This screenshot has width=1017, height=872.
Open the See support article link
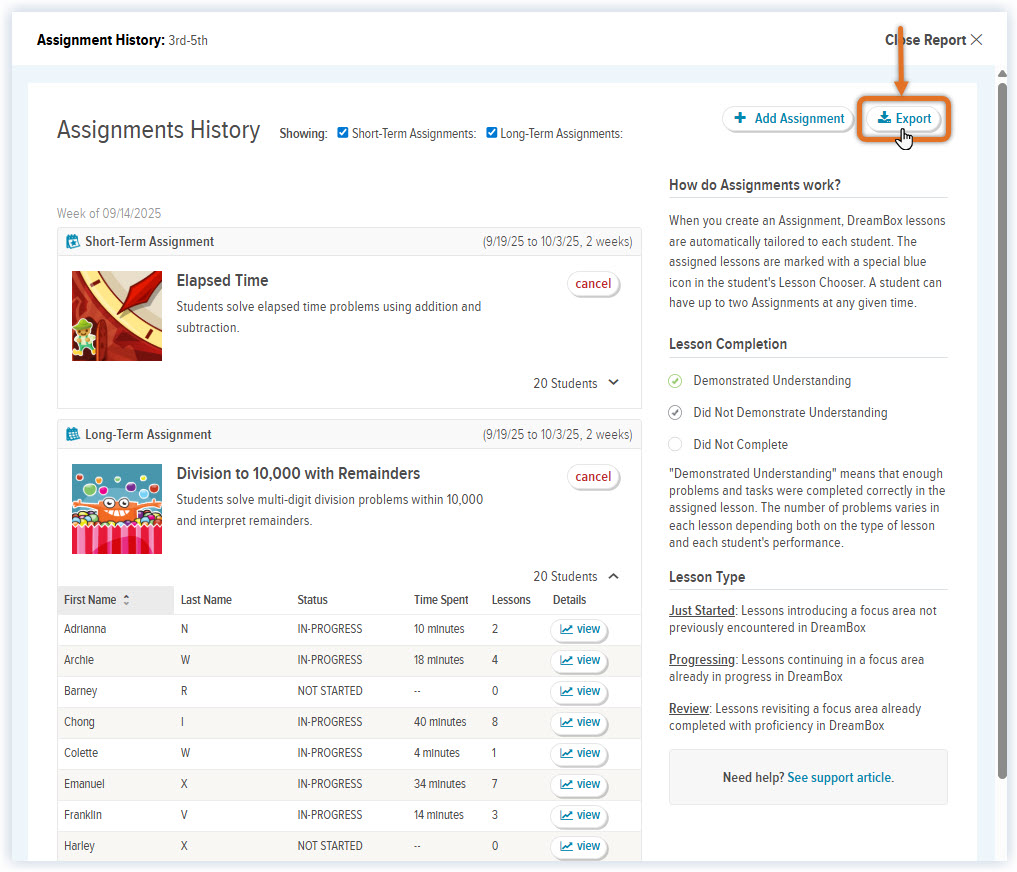click(840, 777)
